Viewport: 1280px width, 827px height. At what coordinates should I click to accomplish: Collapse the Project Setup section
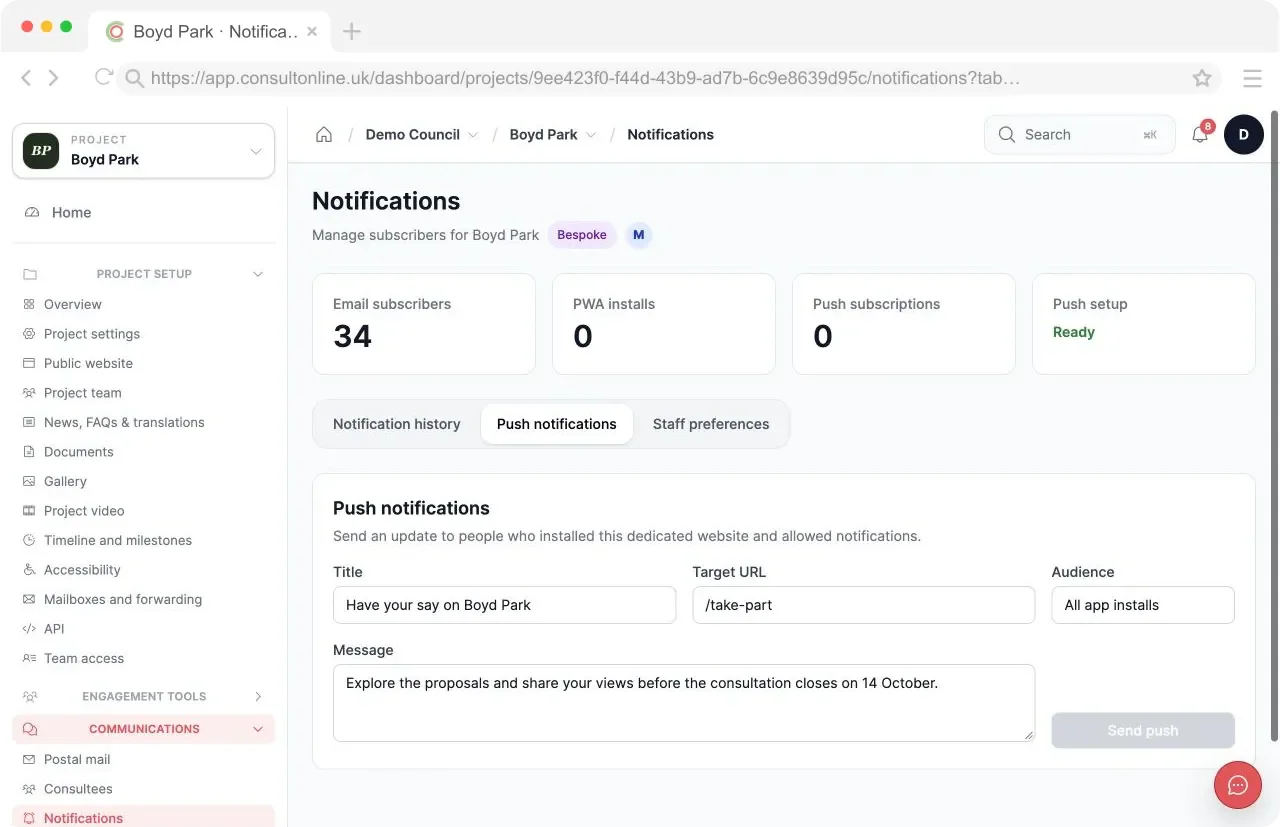[143, 274]
